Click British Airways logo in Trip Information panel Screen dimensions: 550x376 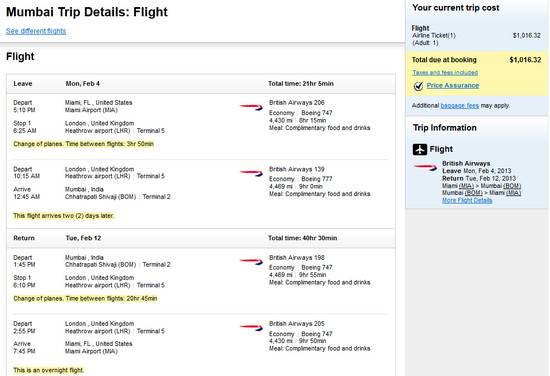(x=425, y=167)
